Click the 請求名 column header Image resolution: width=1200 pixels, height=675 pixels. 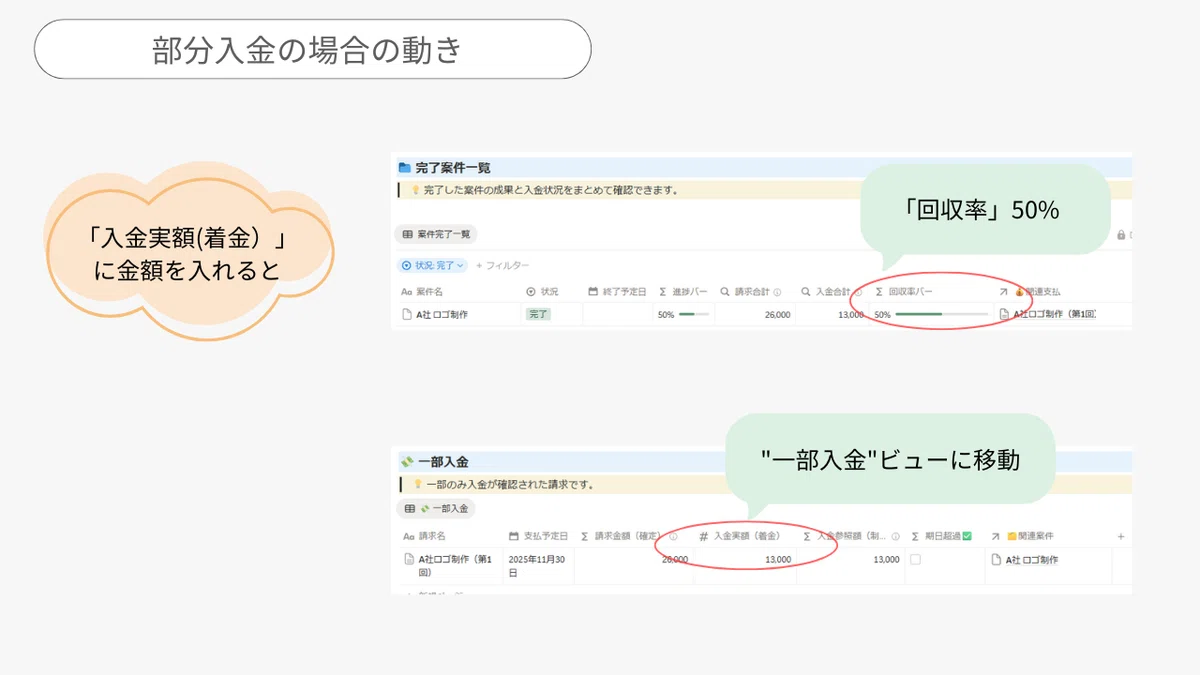[x=425, y=536]
